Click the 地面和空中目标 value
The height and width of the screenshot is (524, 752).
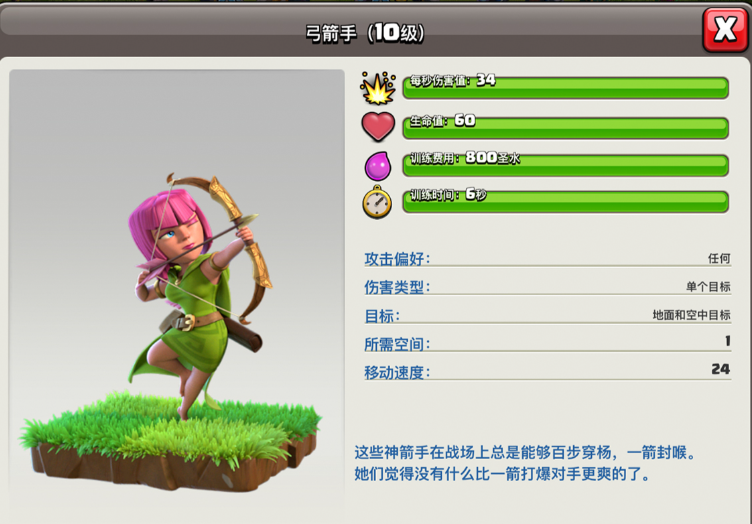[x=691, y=315]
